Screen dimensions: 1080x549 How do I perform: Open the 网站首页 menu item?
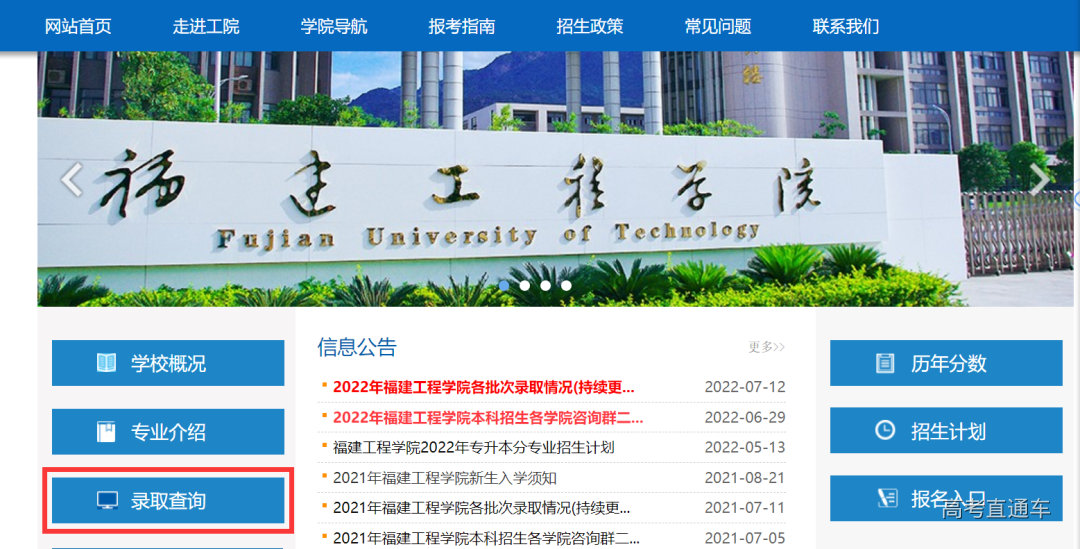click(78, 27)
